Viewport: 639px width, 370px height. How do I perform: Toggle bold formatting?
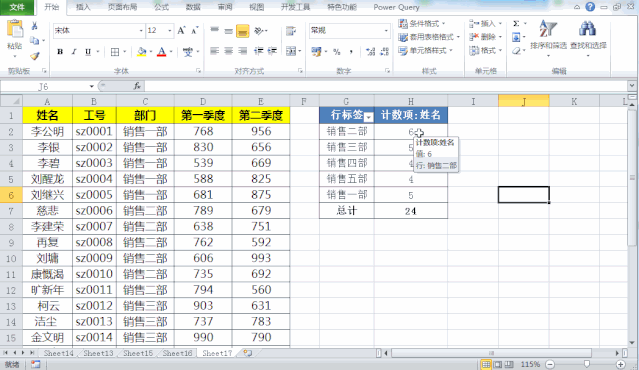[60, 52]
